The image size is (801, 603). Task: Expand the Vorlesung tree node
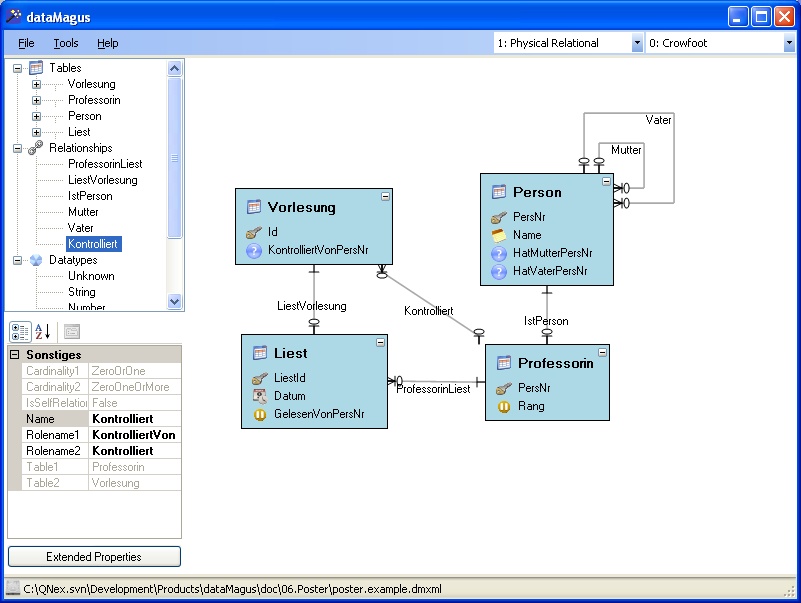(x=36, y=84)
